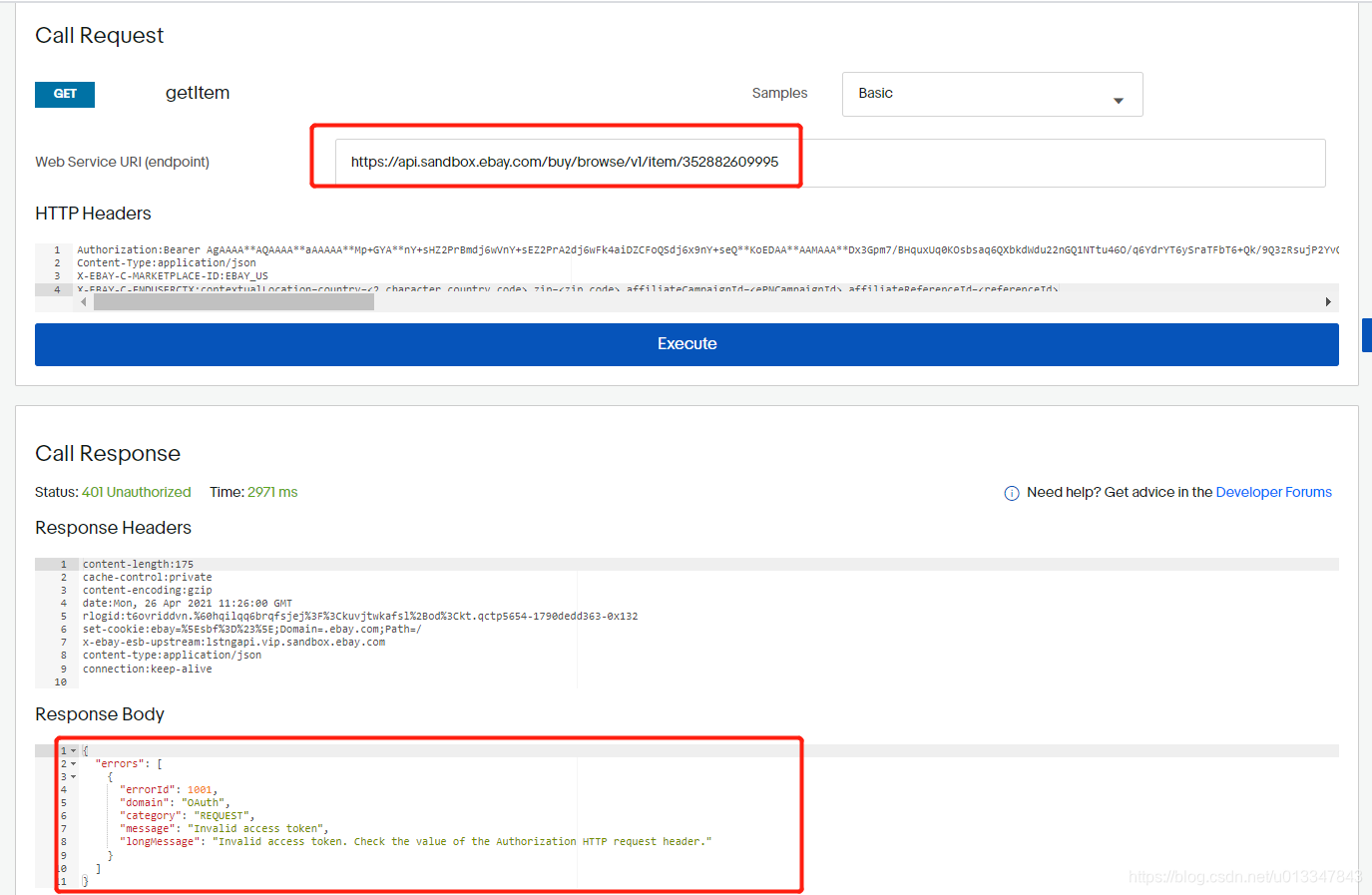Click the Execute button
The width and height of the screenshot is (1372, 895).
coord(686,344)
